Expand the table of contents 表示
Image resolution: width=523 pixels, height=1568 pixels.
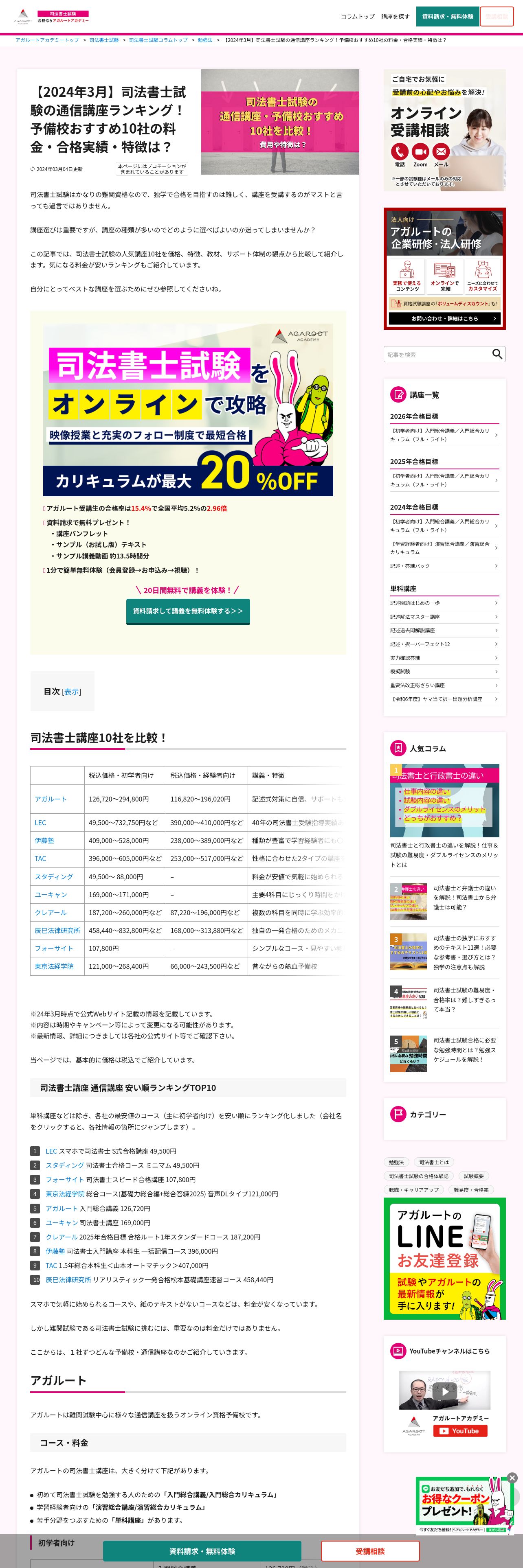point(71,692)
